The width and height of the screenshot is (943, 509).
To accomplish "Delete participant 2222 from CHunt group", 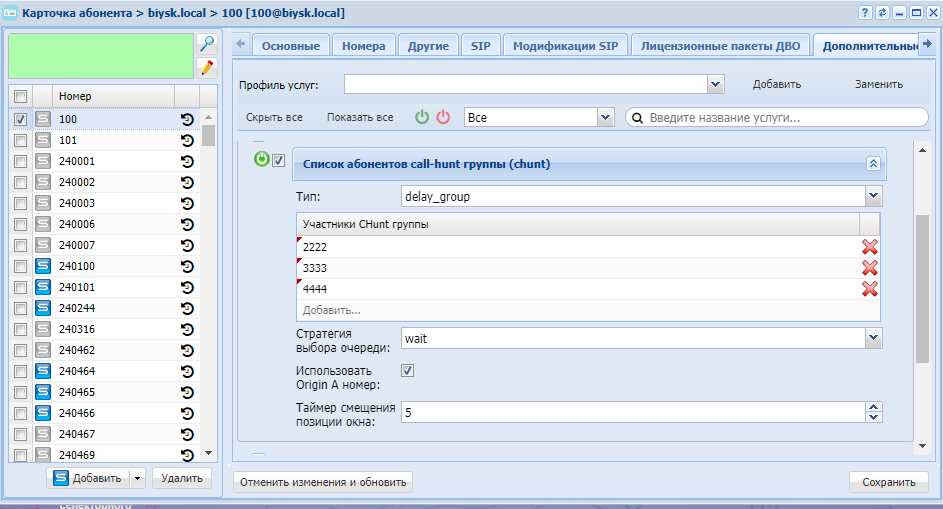I will tap(870, 247).
